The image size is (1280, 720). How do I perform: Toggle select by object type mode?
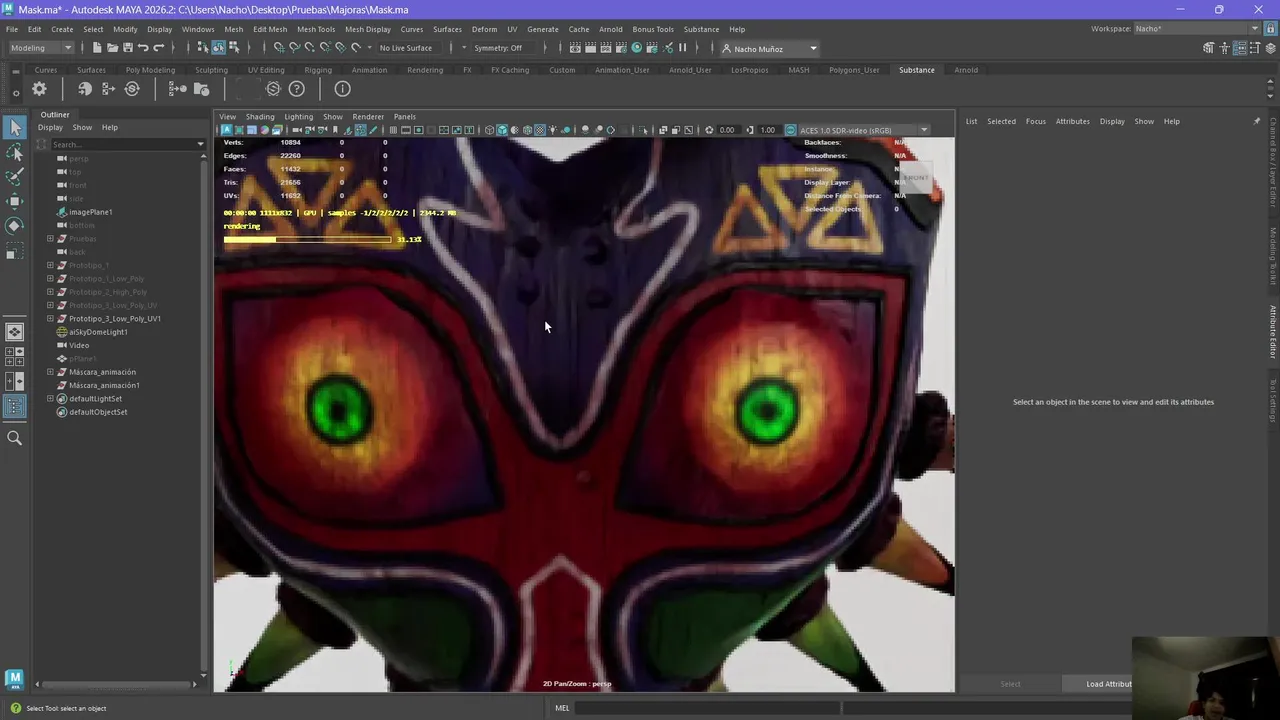[218, 48]
